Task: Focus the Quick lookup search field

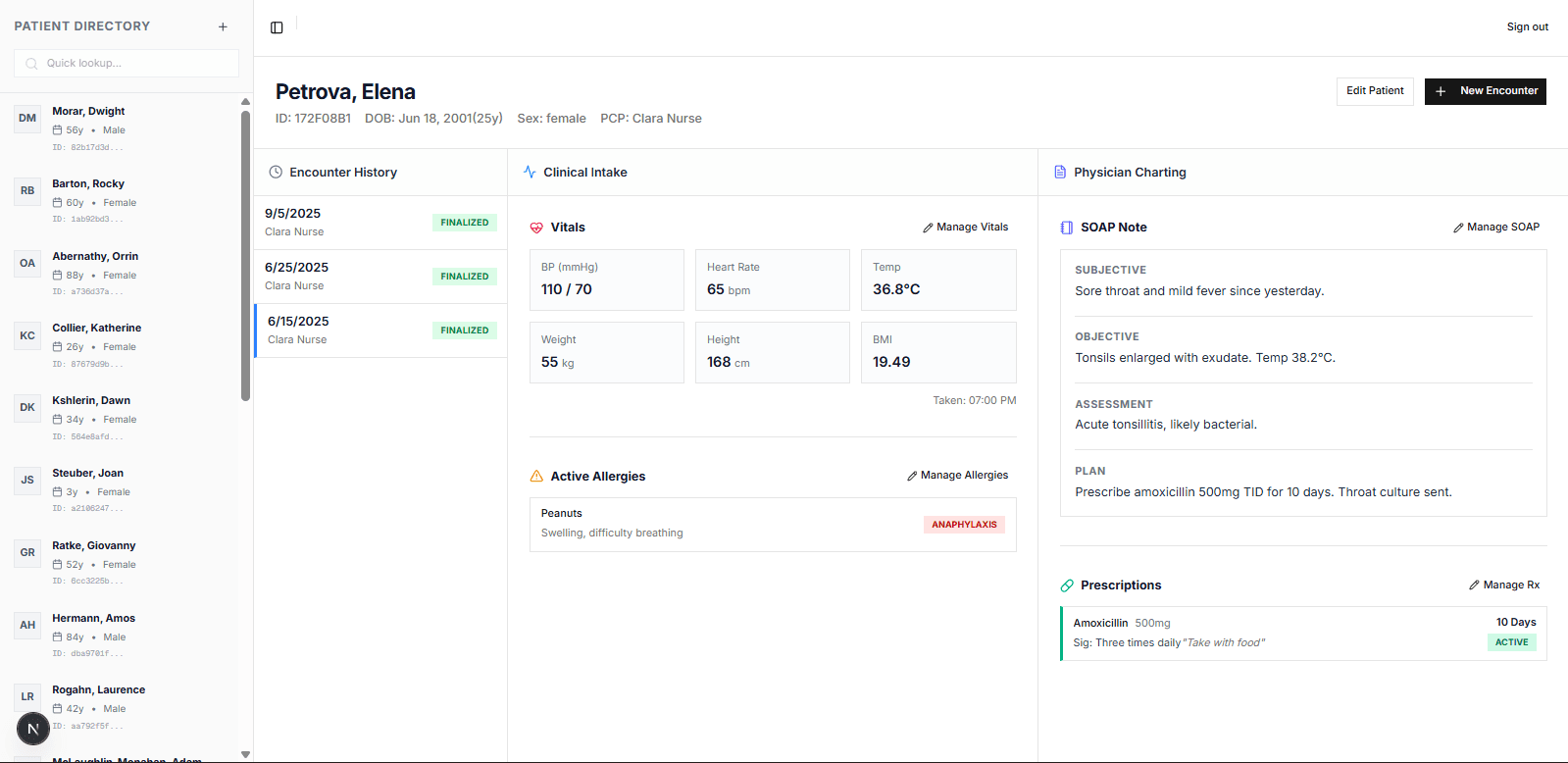Action: tap(126, 63)
